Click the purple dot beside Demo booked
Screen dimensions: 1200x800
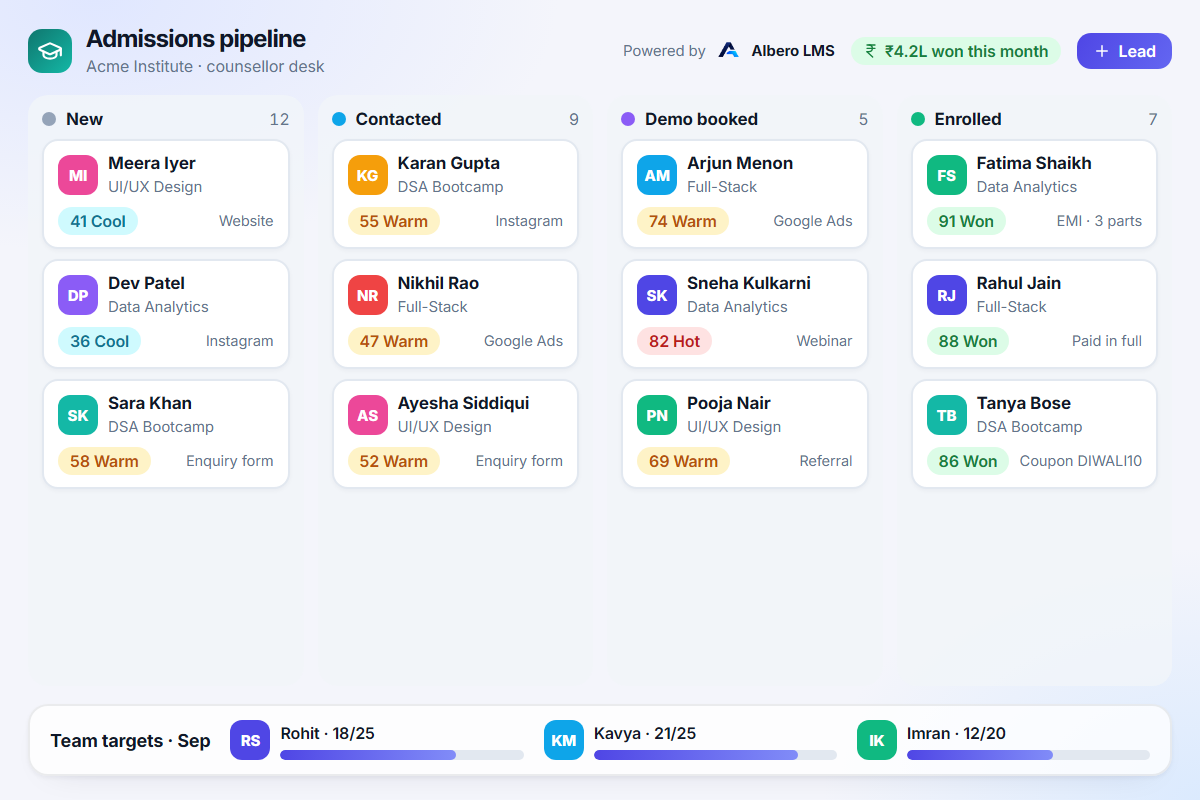click(628, 119)
